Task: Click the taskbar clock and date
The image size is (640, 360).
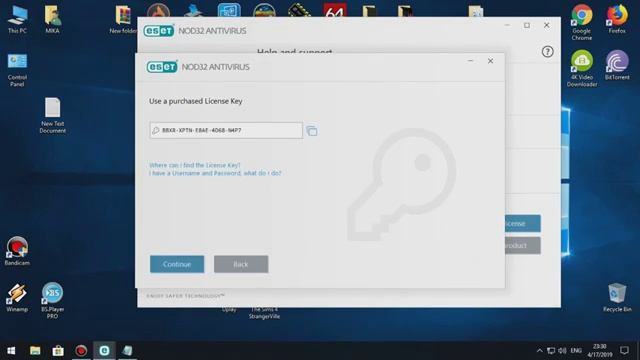Action: [x=600, y=351]
